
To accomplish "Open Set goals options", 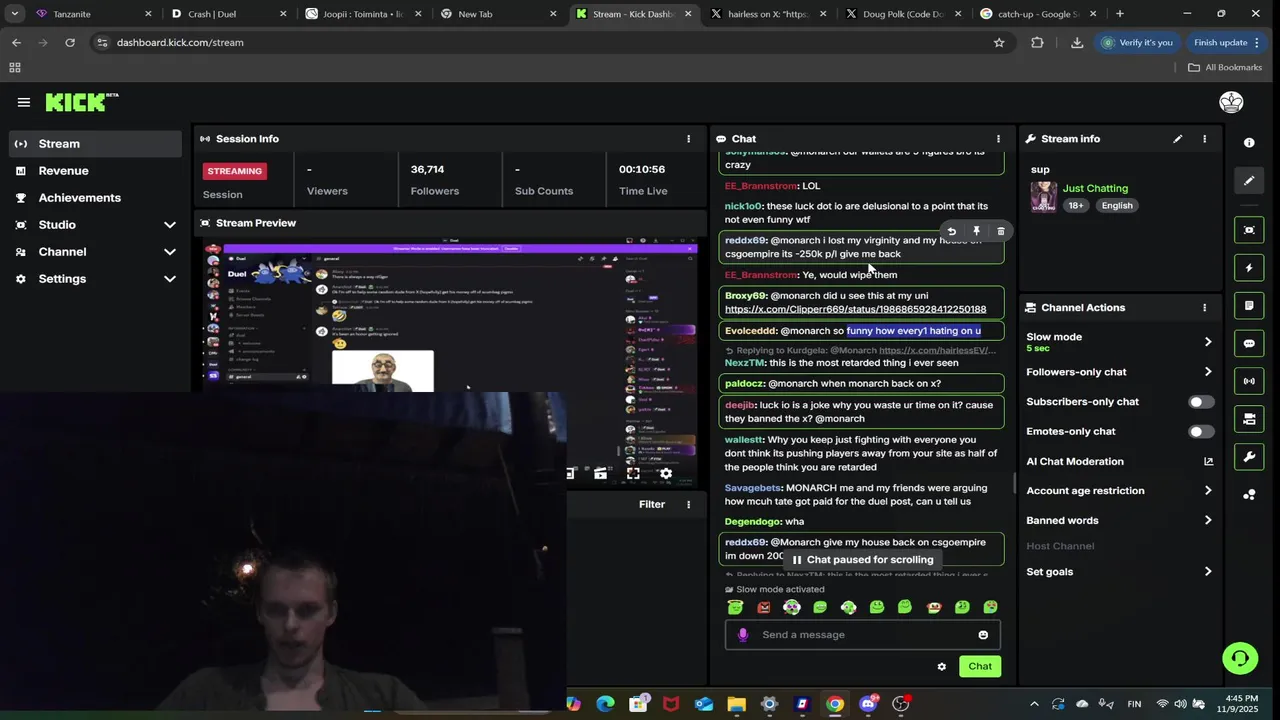I will coord(1120,572).
